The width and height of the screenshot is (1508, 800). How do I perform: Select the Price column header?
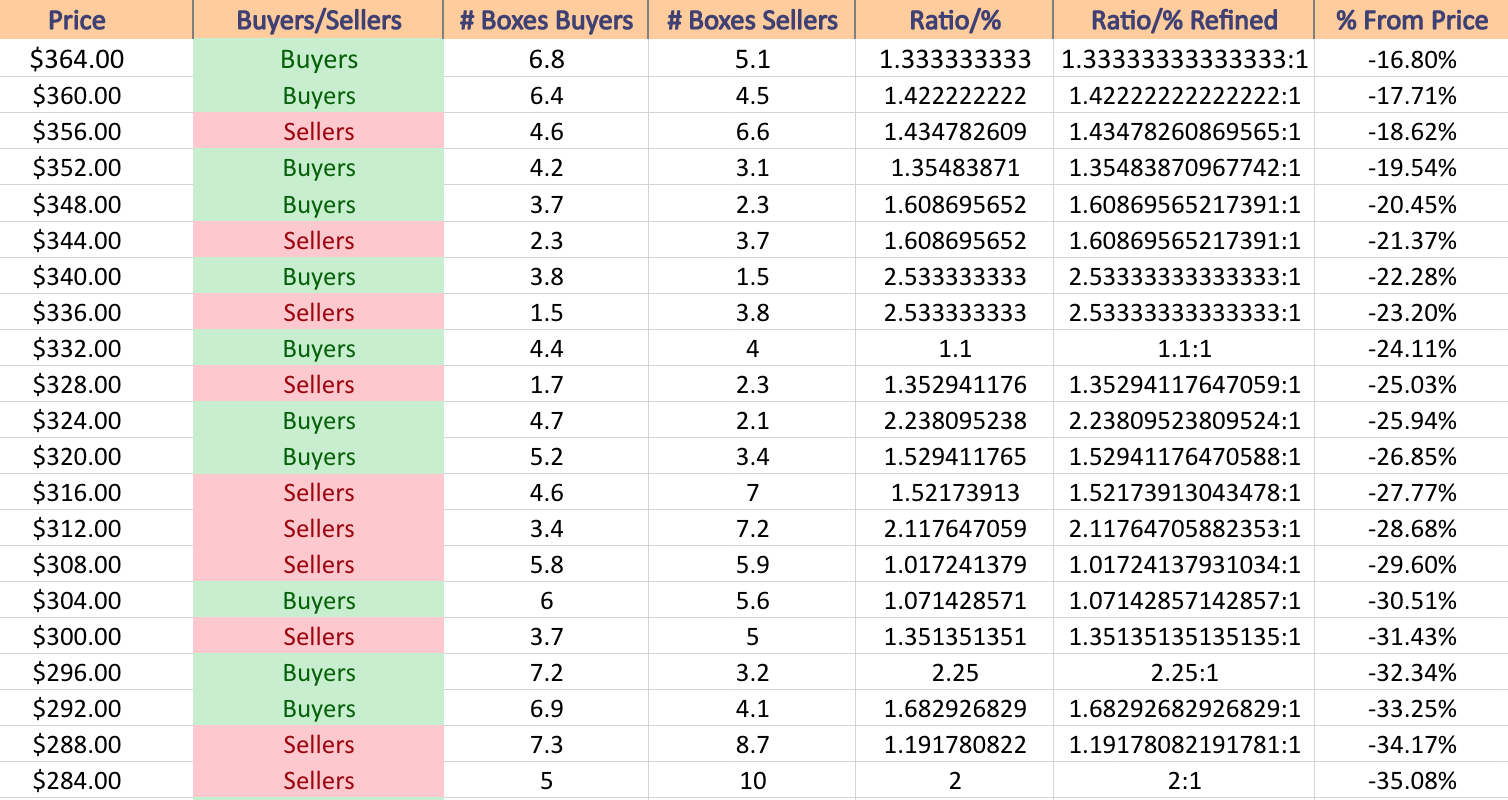click(x=96, y=20)
